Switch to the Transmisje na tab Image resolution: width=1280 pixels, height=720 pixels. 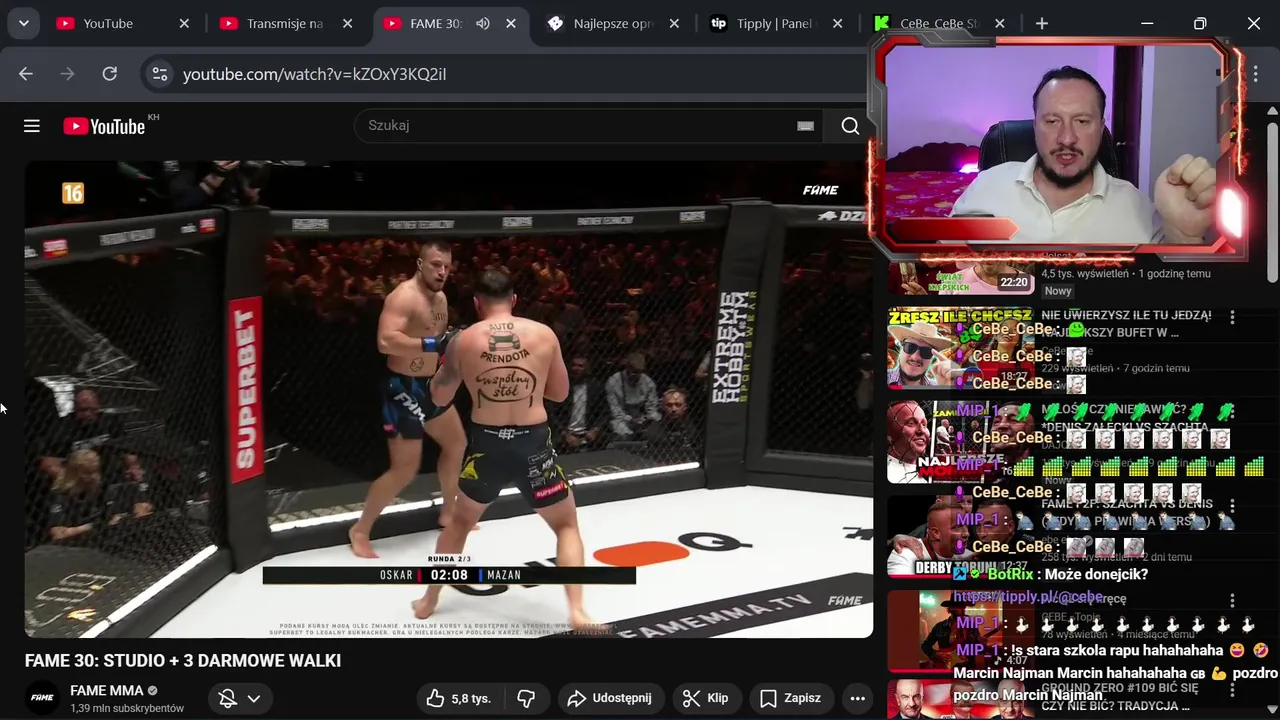(285, 23)
